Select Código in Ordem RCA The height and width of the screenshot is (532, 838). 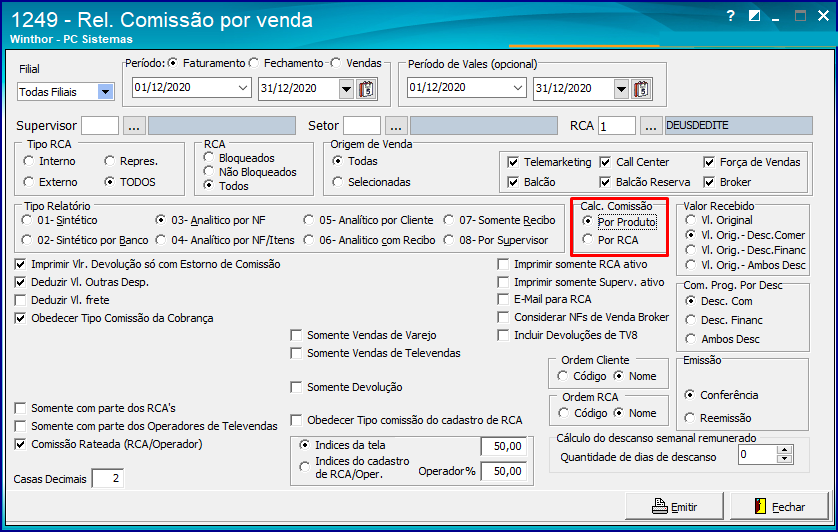tap(563, 413)
